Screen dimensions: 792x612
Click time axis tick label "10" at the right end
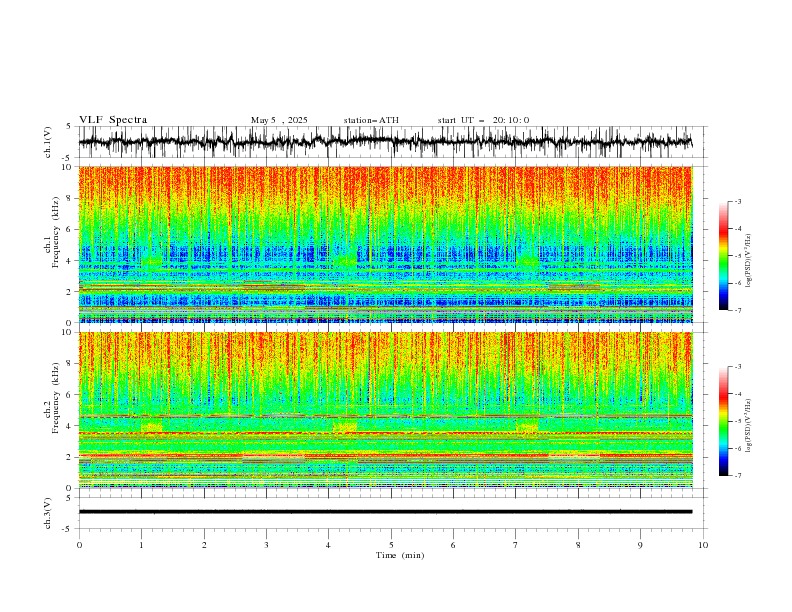coord(703,545)
